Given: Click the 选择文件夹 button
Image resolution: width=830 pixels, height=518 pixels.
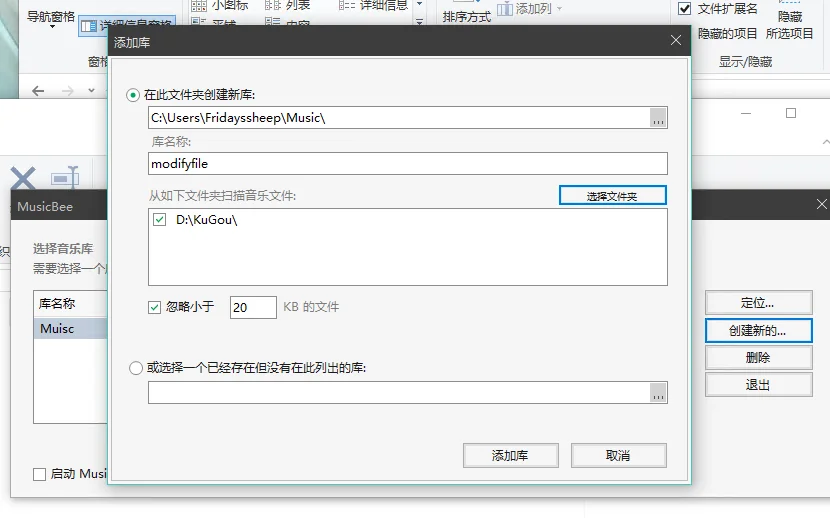Looking at the screenshot, I should click(x=612, y=196).
